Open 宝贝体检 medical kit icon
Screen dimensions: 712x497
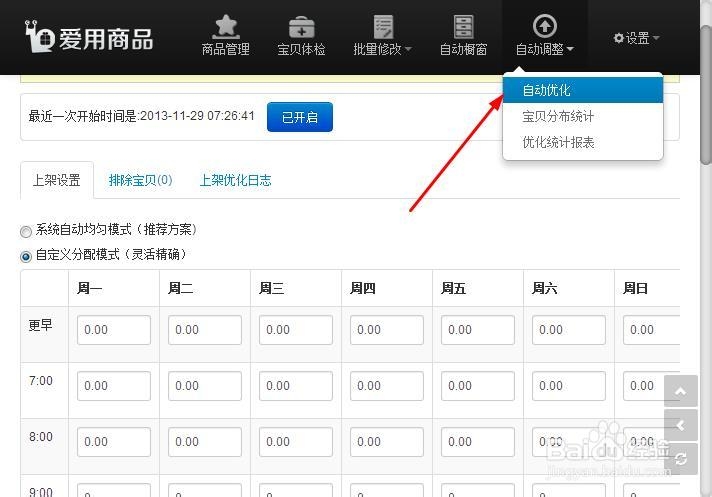[x=302, y=27]
